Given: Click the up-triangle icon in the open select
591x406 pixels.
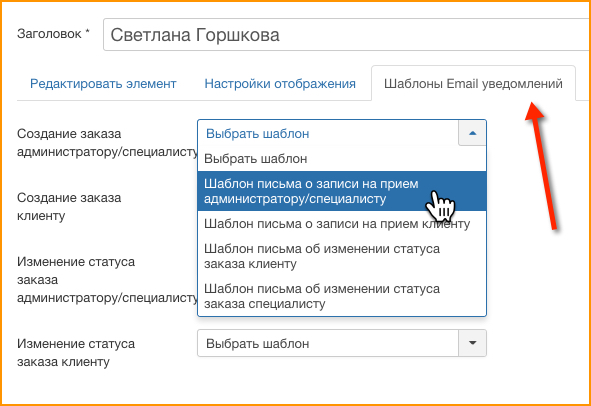Looking at the screenshot, I should point(472,133).
